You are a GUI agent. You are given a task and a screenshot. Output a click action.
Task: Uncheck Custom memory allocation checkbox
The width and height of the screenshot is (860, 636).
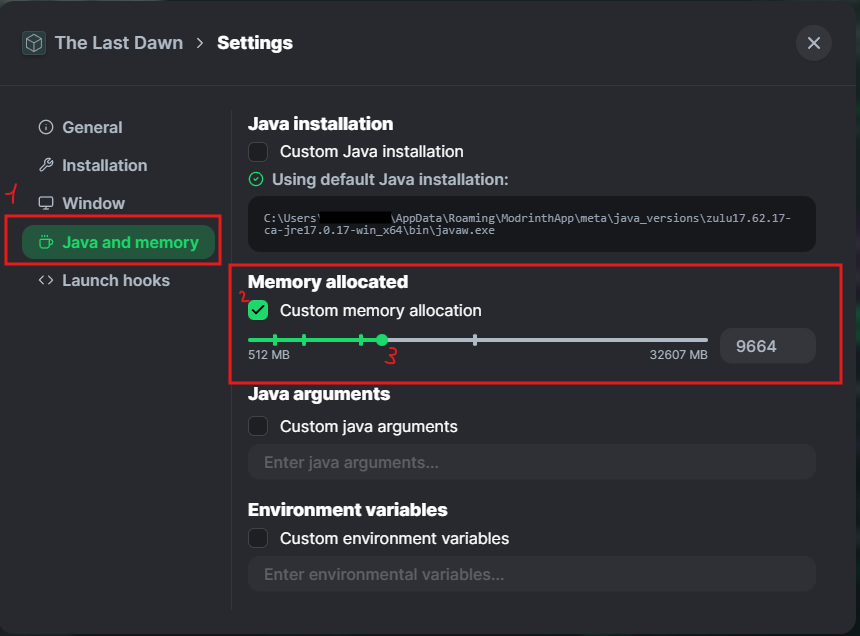[258, 310]
